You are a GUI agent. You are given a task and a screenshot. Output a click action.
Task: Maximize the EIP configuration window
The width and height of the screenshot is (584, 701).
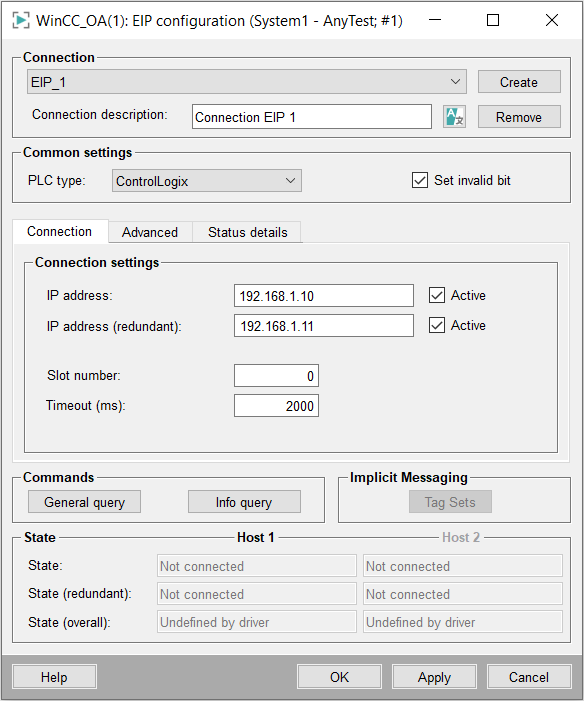[493, 20]
